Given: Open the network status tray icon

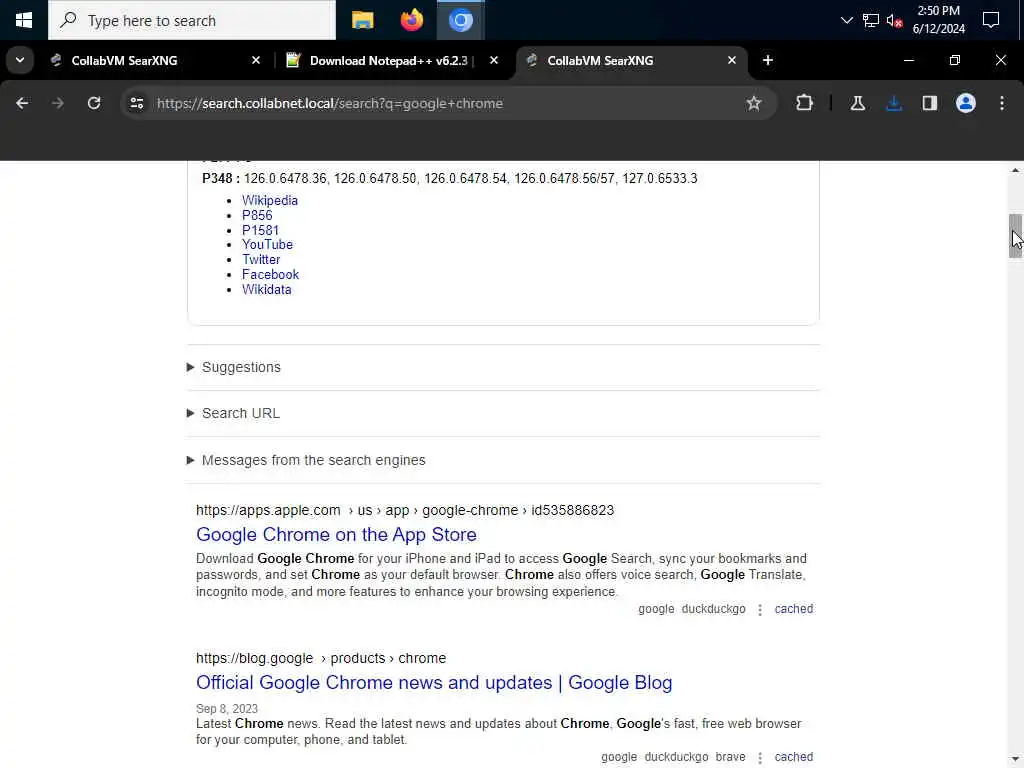Looking at the screenshot, I should [871, 20].
